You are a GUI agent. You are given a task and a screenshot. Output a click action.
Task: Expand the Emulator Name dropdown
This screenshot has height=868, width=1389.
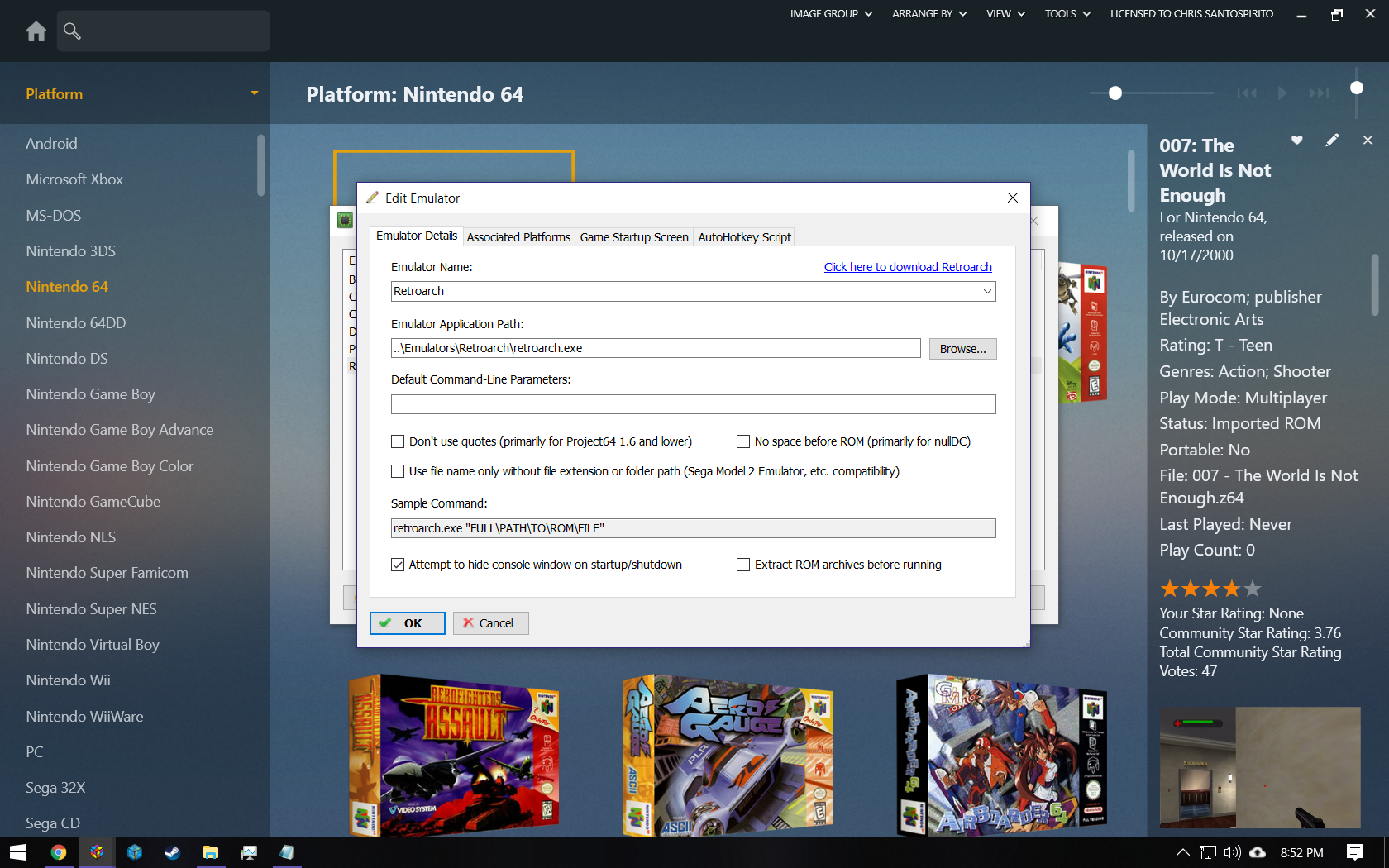[x=987, y=291]
